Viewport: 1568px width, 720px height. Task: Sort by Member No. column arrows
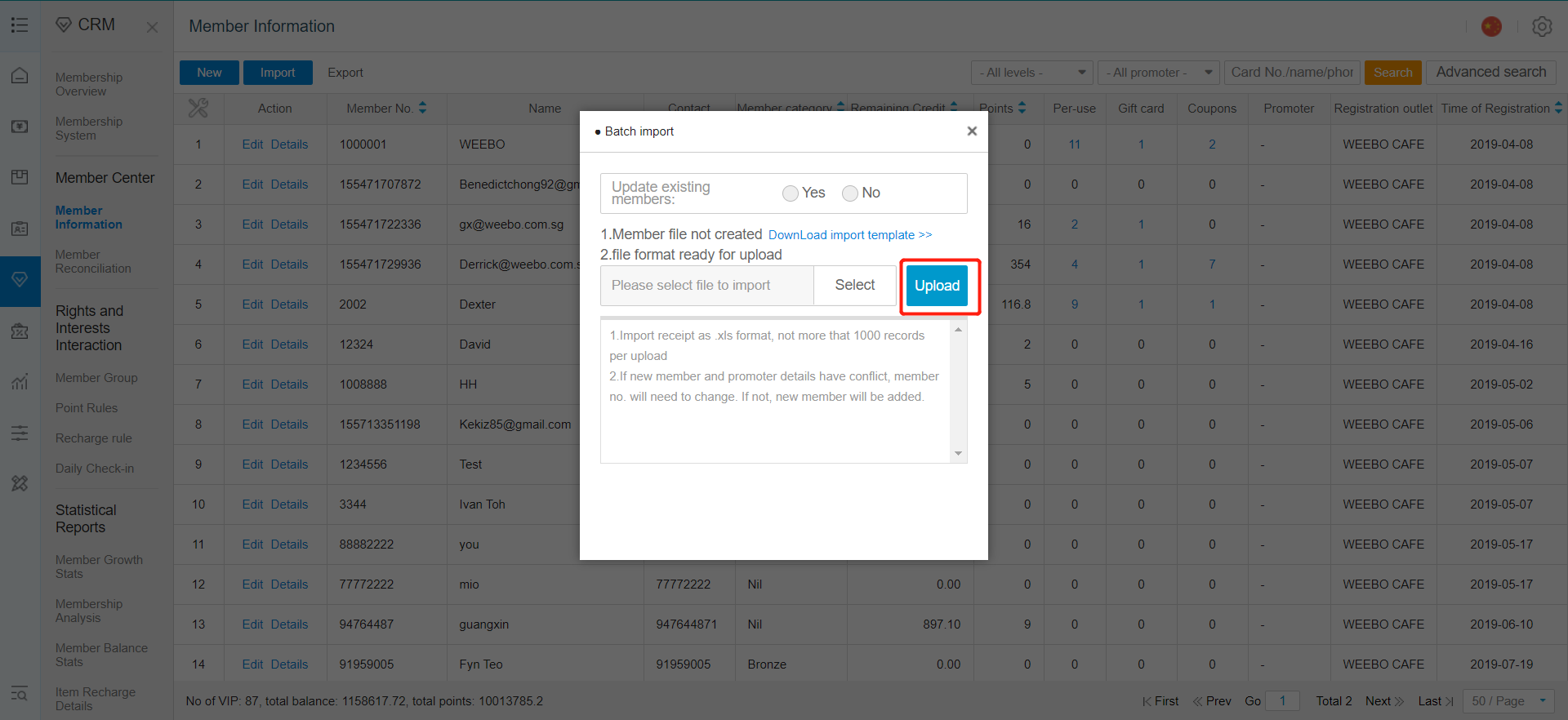tap(422, 108)
